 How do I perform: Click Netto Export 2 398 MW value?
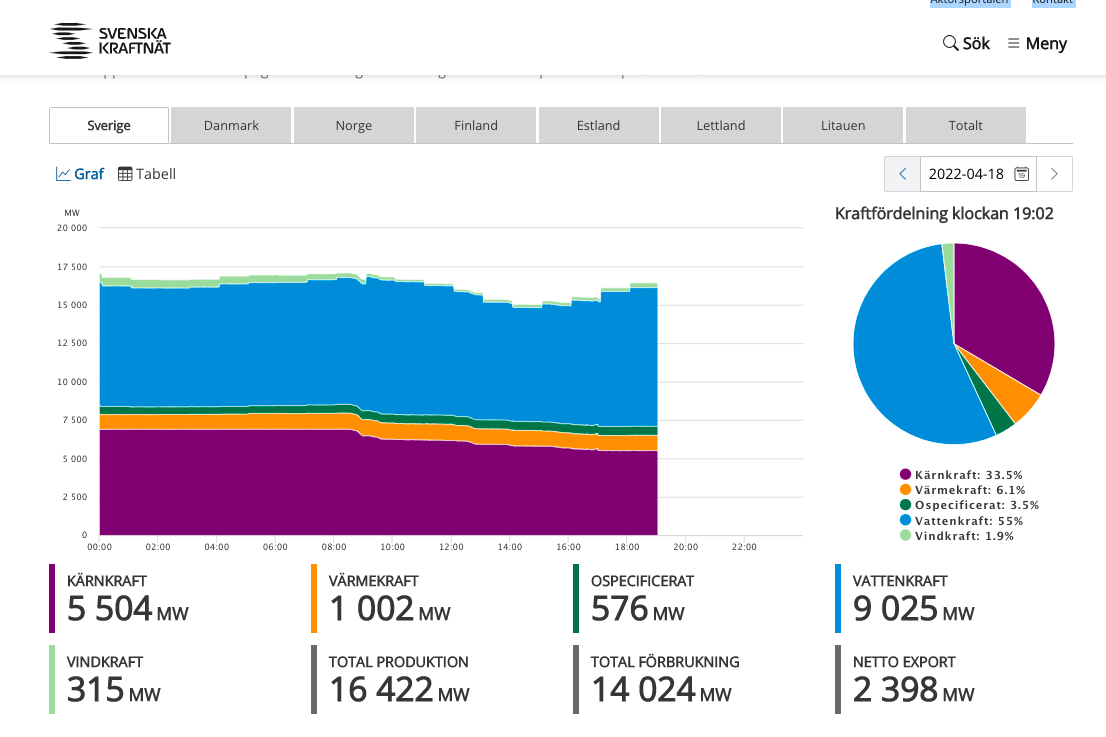point(913,690)
